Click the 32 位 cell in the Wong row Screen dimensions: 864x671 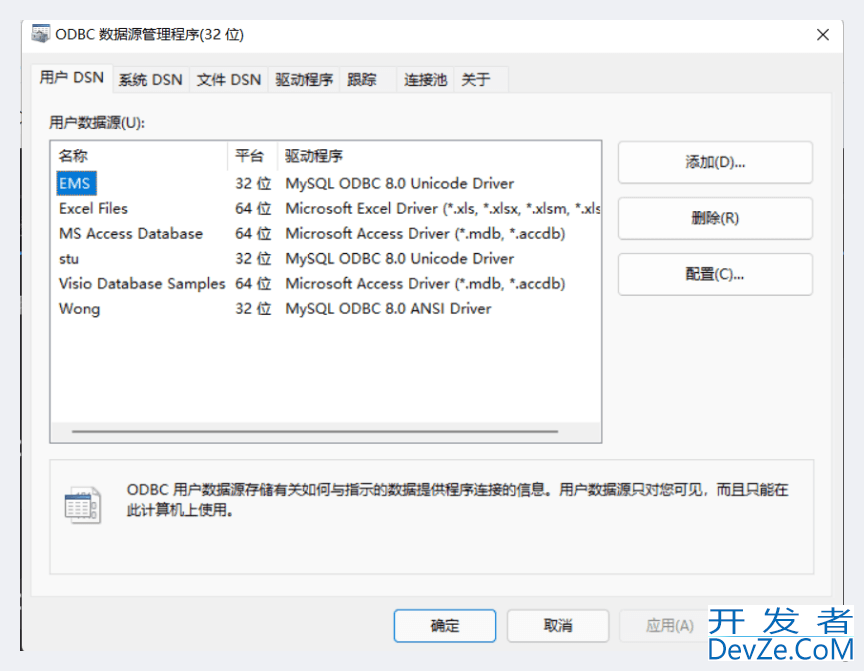point(253,309)
